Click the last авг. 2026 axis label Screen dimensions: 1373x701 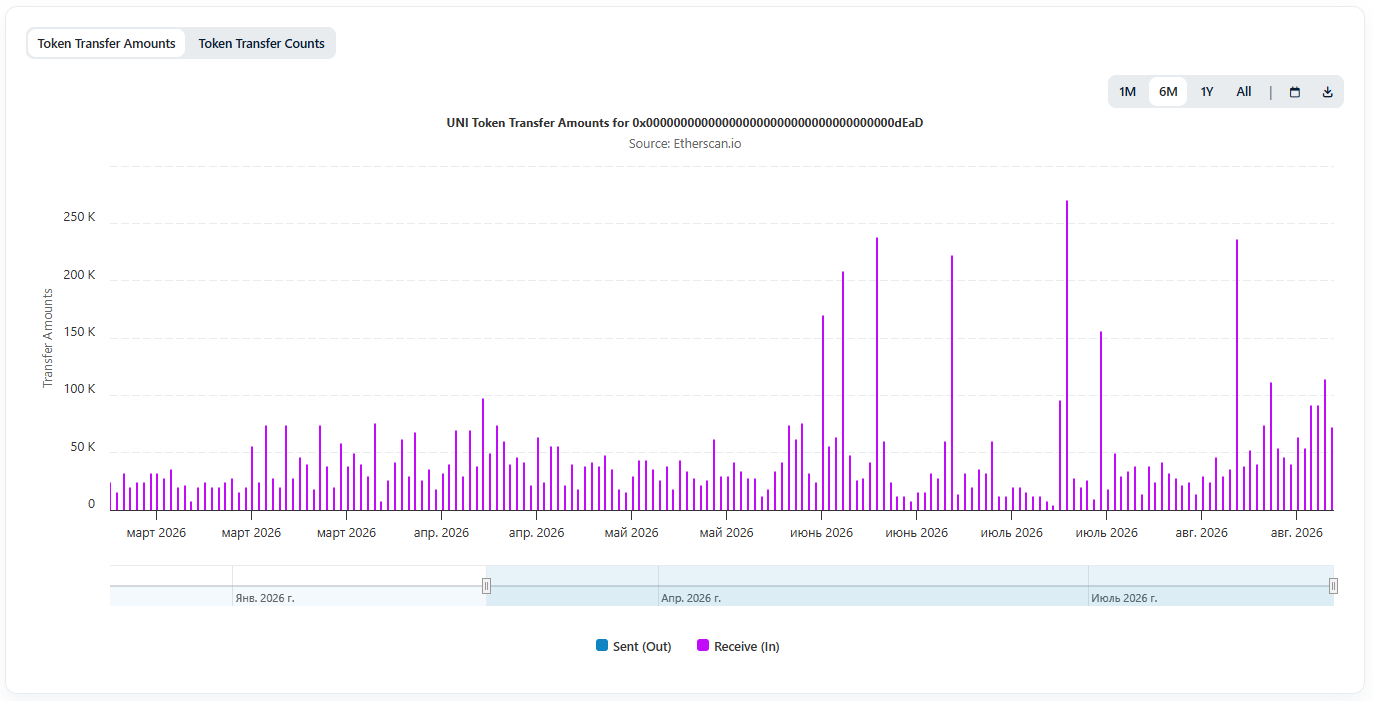[1296, 533]
